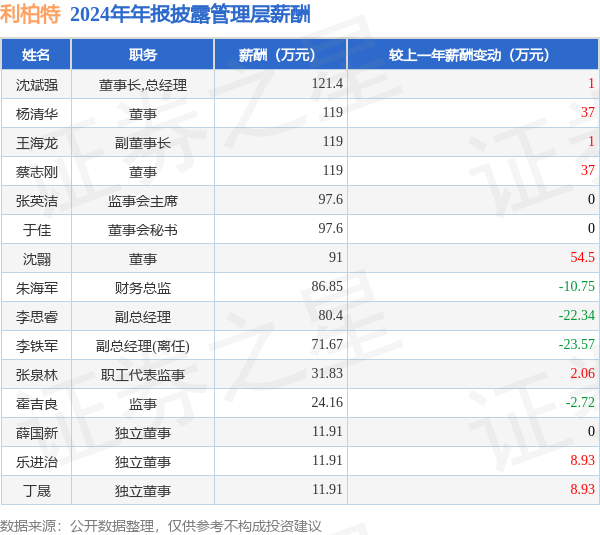The width and height of the screenshot is (600, 535).
Task: Click the change value -23.57
Action: pyautogui.click(x=577, y=344)
